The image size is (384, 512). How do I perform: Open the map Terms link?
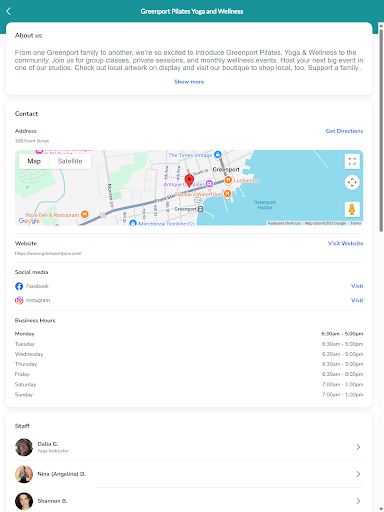pos(356,223)
